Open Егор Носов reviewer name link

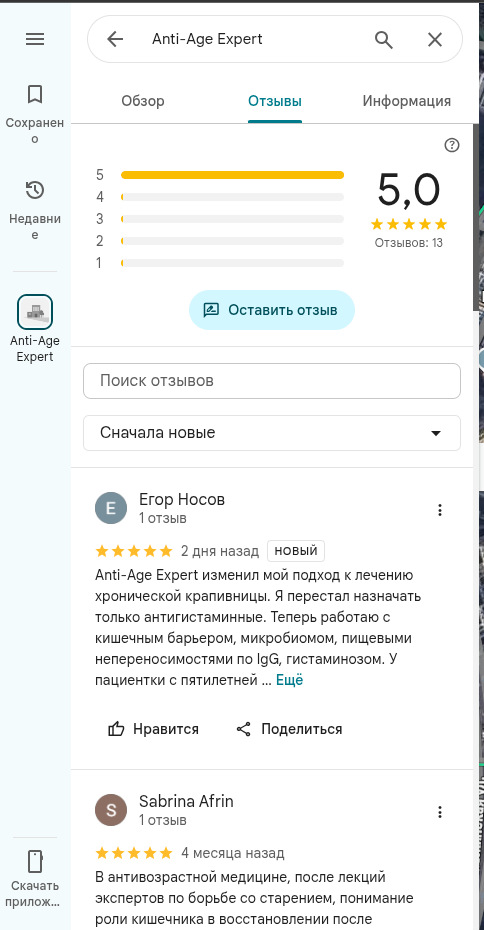point(182,500)
